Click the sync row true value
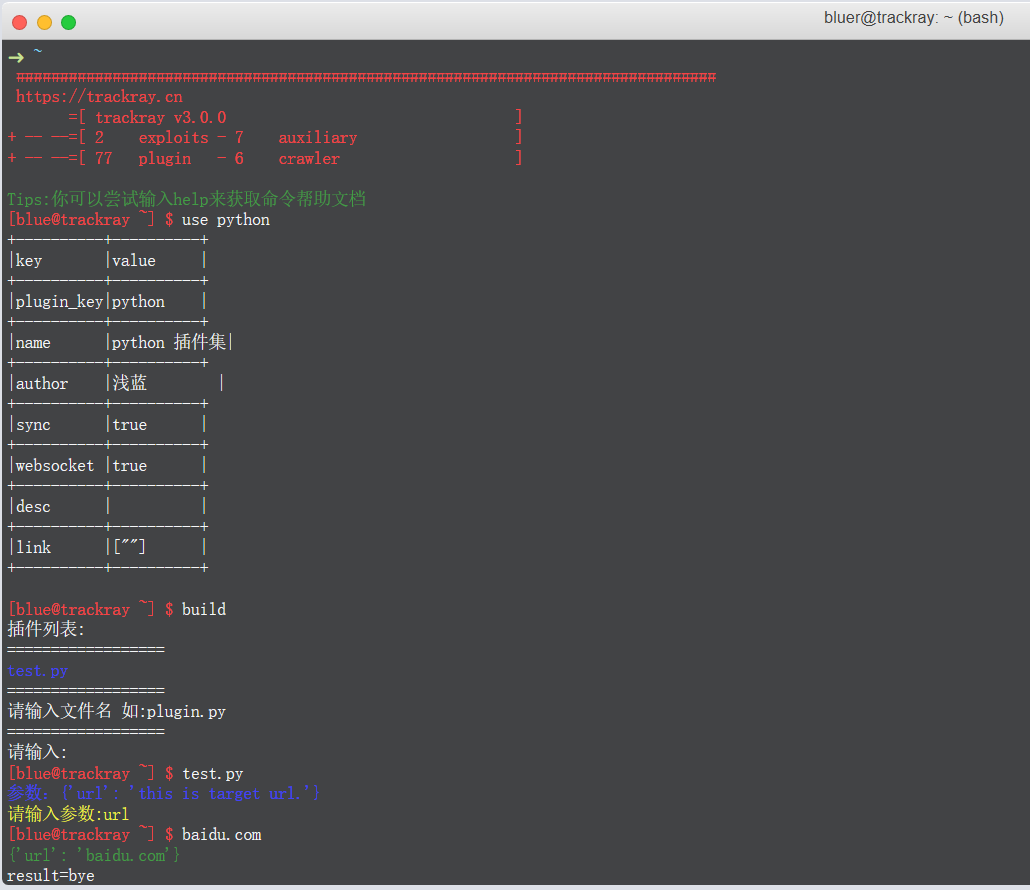The width and height of the screenshot is (1030, 890). pos(129,425)
